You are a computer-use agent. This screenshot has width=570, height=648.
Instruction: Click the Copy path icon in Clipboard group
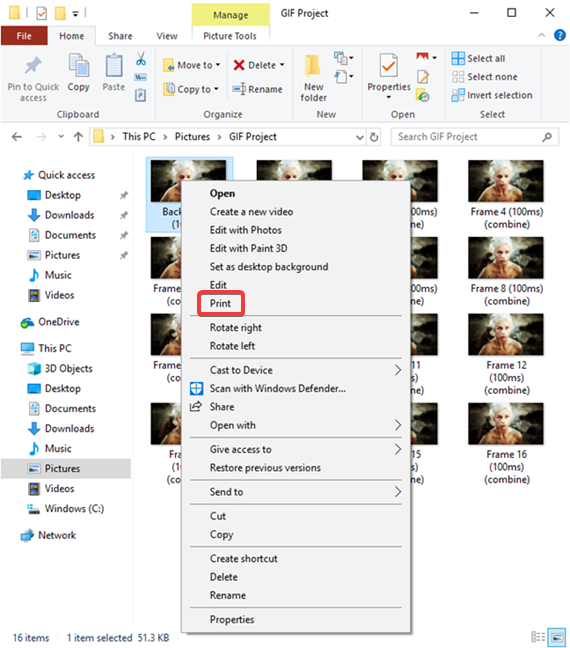141,77
